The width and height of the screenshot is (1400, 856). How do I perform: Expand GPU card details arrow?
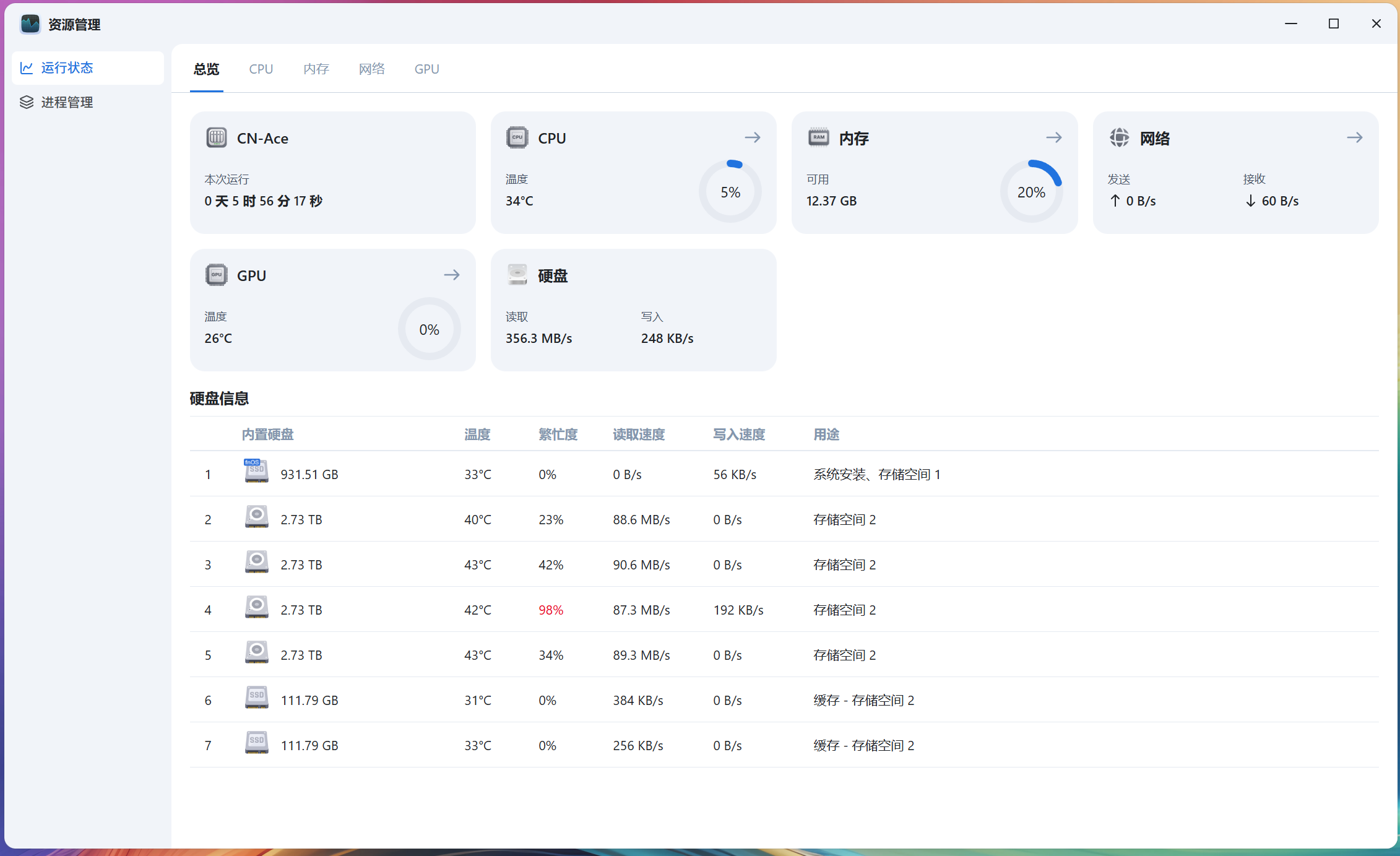coord(451,274)
